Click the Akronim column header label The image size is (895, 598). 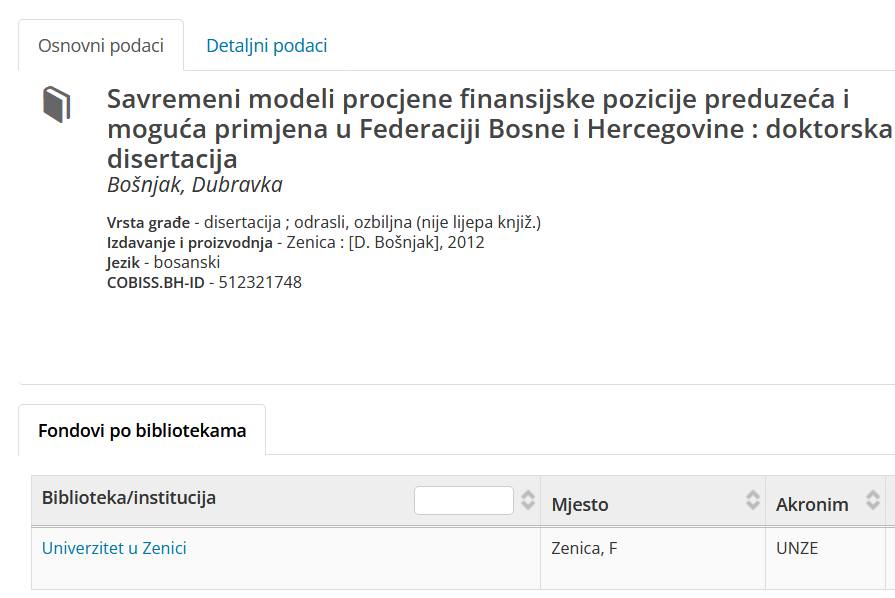812,504
